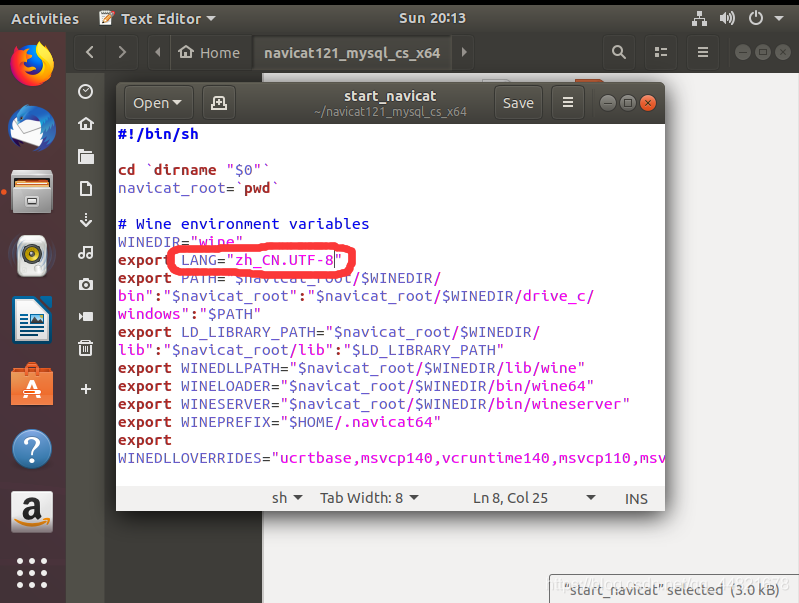Click the new document icon in Text Editor
Screen dimensions: 799x603
coord(219,103)
